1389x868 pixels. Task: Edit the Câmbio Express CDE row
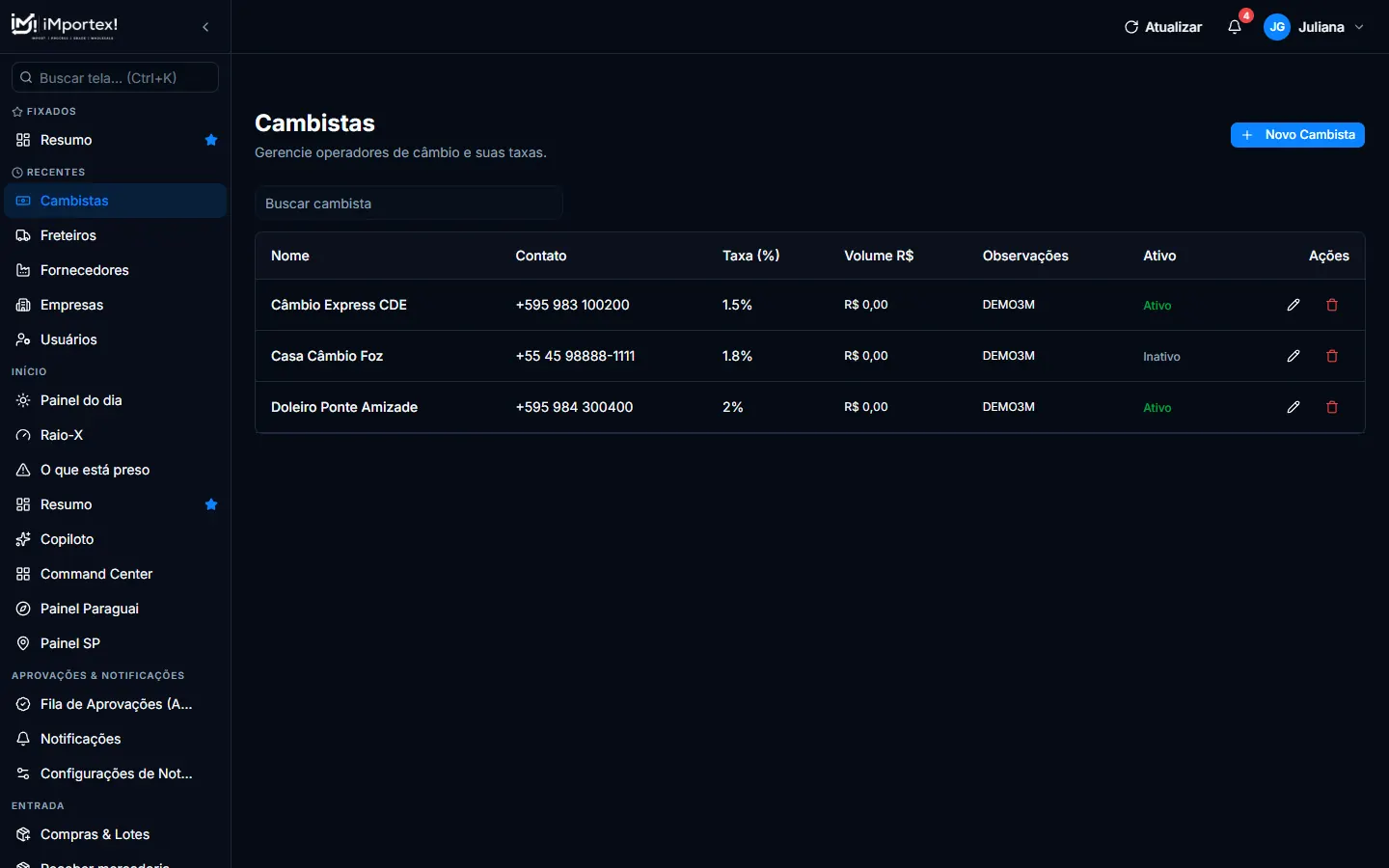tap(1294, 305)
